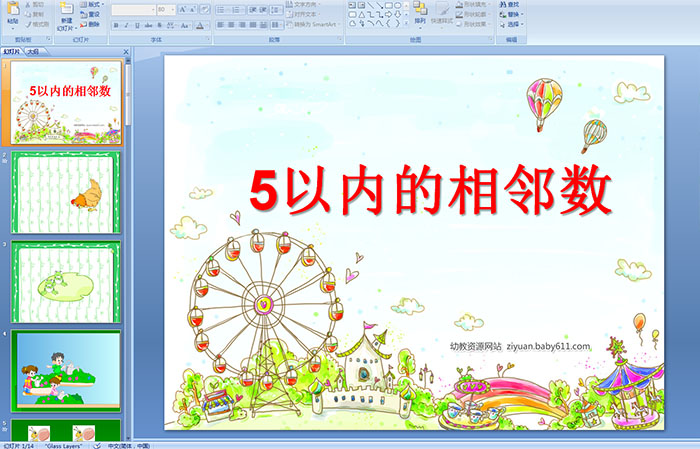
Task: Open the Layout (版式) dropdown
Action: click(92, 4)
